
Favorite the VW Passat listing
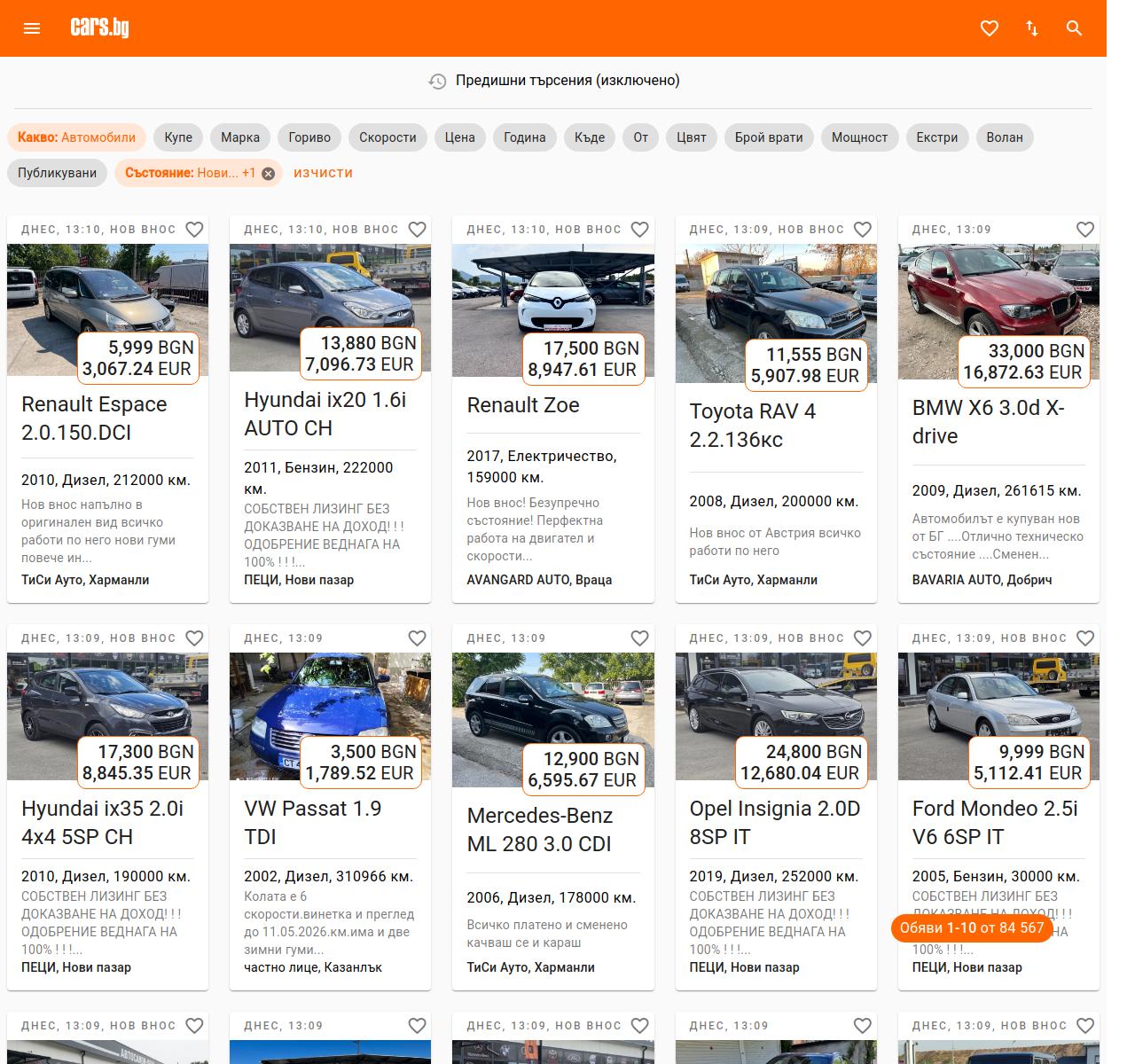(x=417, y=638)
